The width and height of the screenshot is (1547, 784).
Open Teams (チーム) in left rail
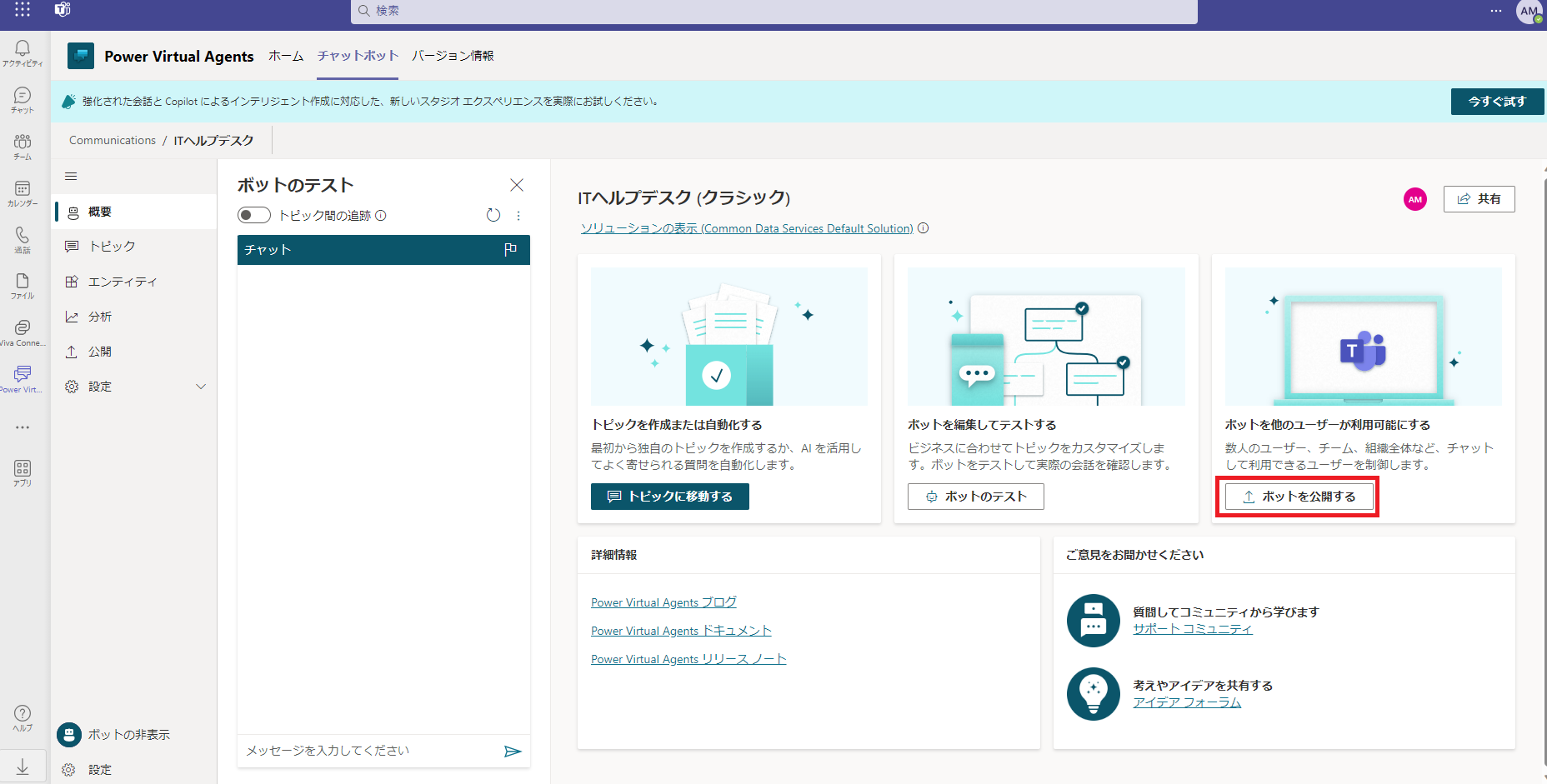coord(23,147)
